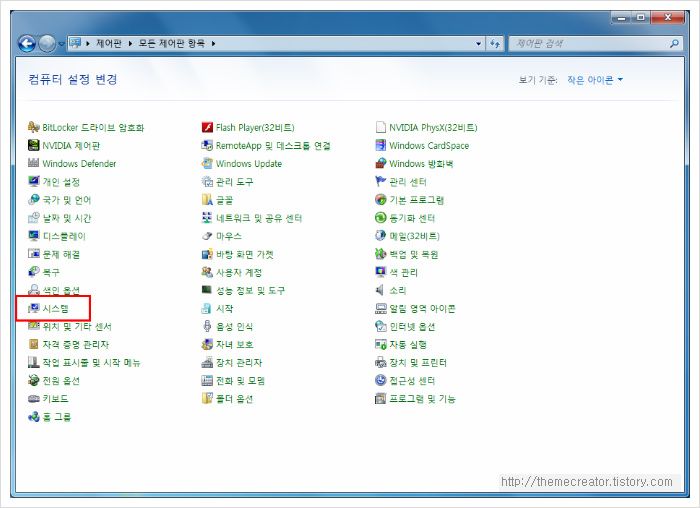Click the 모든 제어판 항목 breadcrumb
This screenshot has width=700, height=508.
pyautogui.click(x=172, y=44)
